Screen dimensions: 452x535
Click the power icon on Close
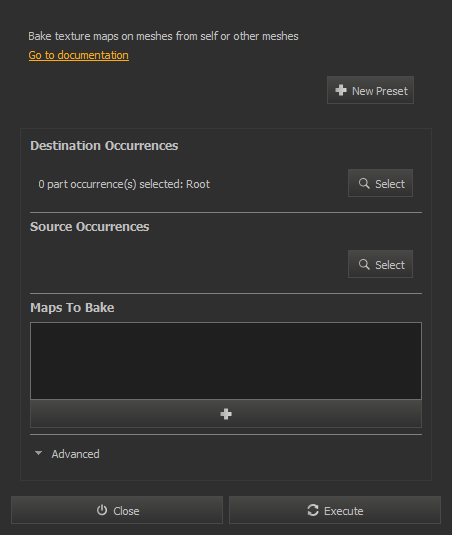(102, 510)
